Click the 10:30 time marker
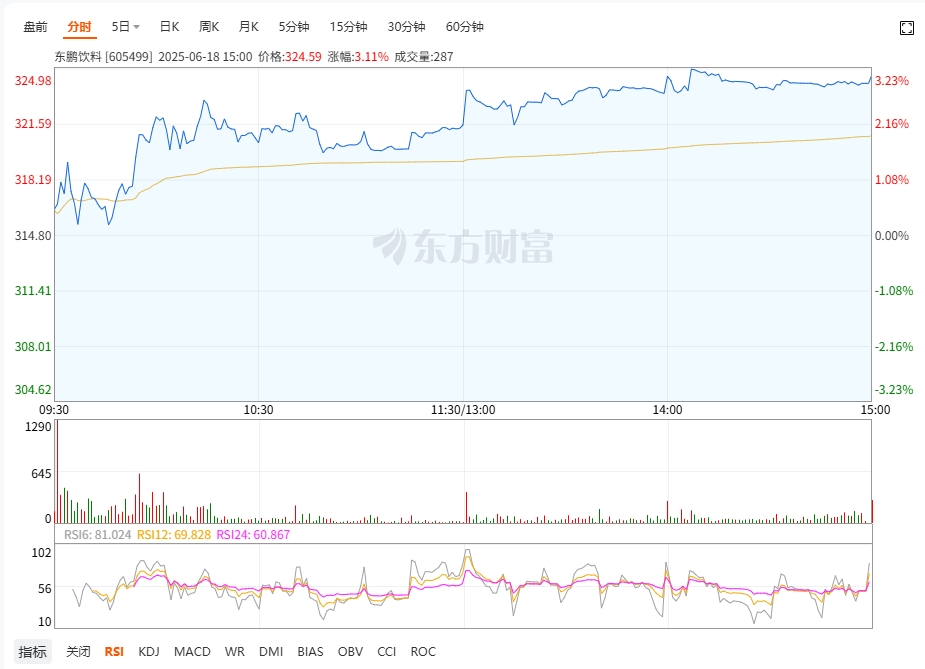This screenshot has width=925, height=669. click(258, 410)
